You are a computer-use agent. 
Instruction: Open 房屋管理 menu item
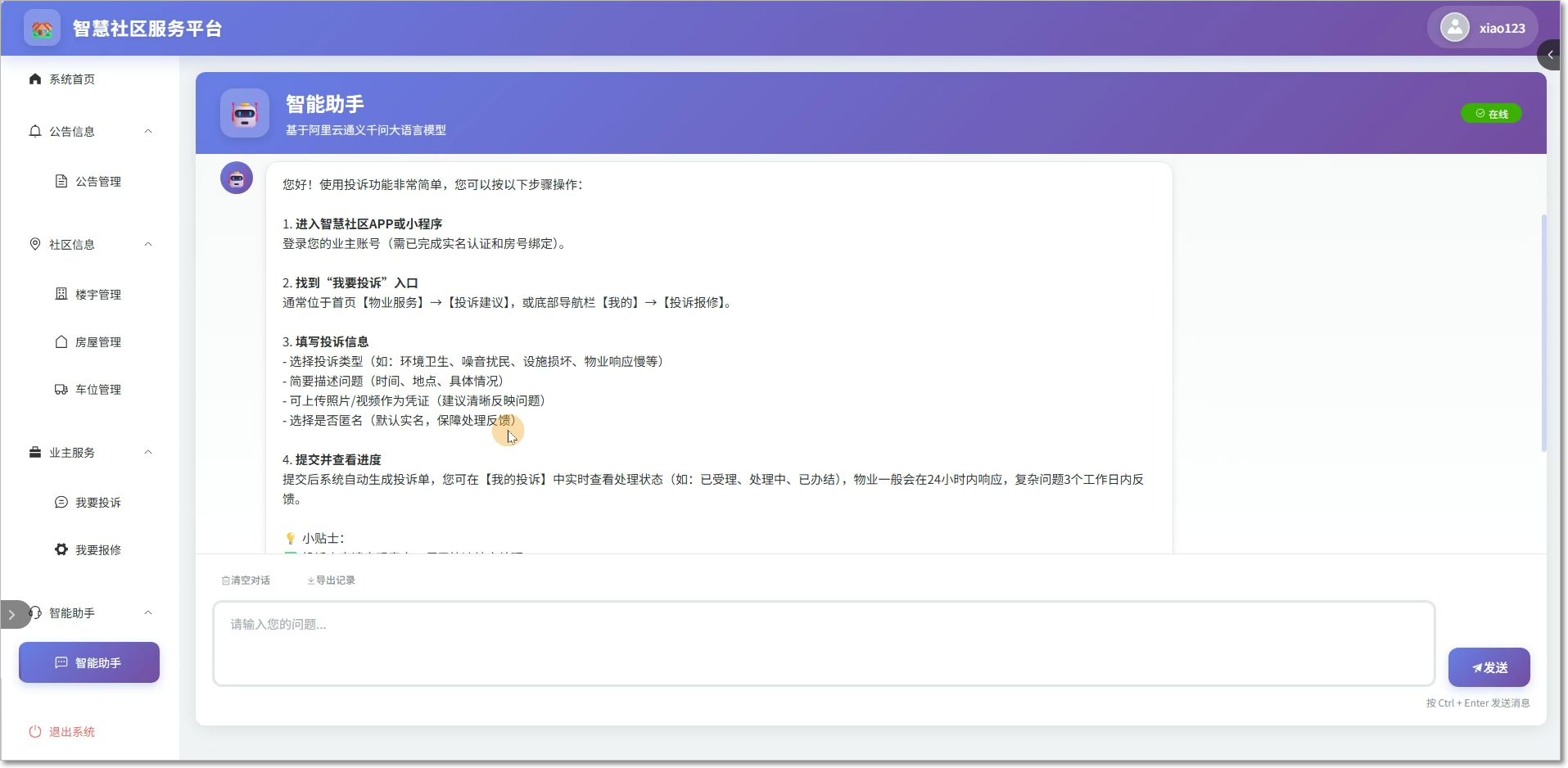click(x=90, y=341)
